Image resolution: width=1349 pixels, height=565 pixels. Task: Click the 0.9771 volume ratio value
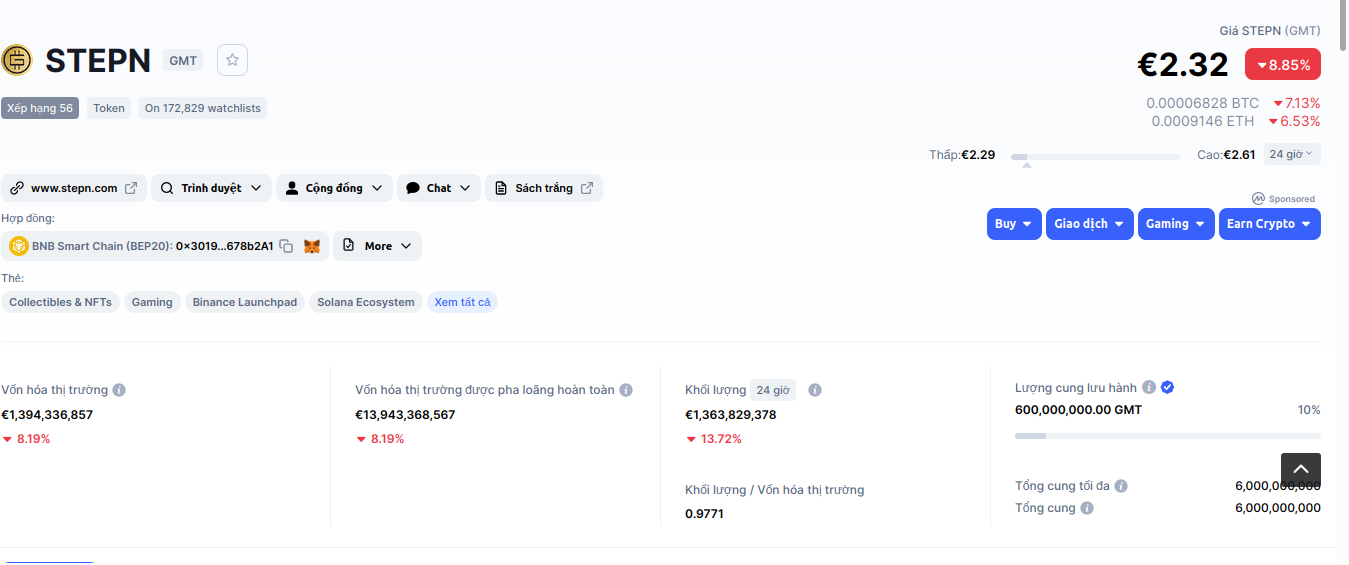704,514
